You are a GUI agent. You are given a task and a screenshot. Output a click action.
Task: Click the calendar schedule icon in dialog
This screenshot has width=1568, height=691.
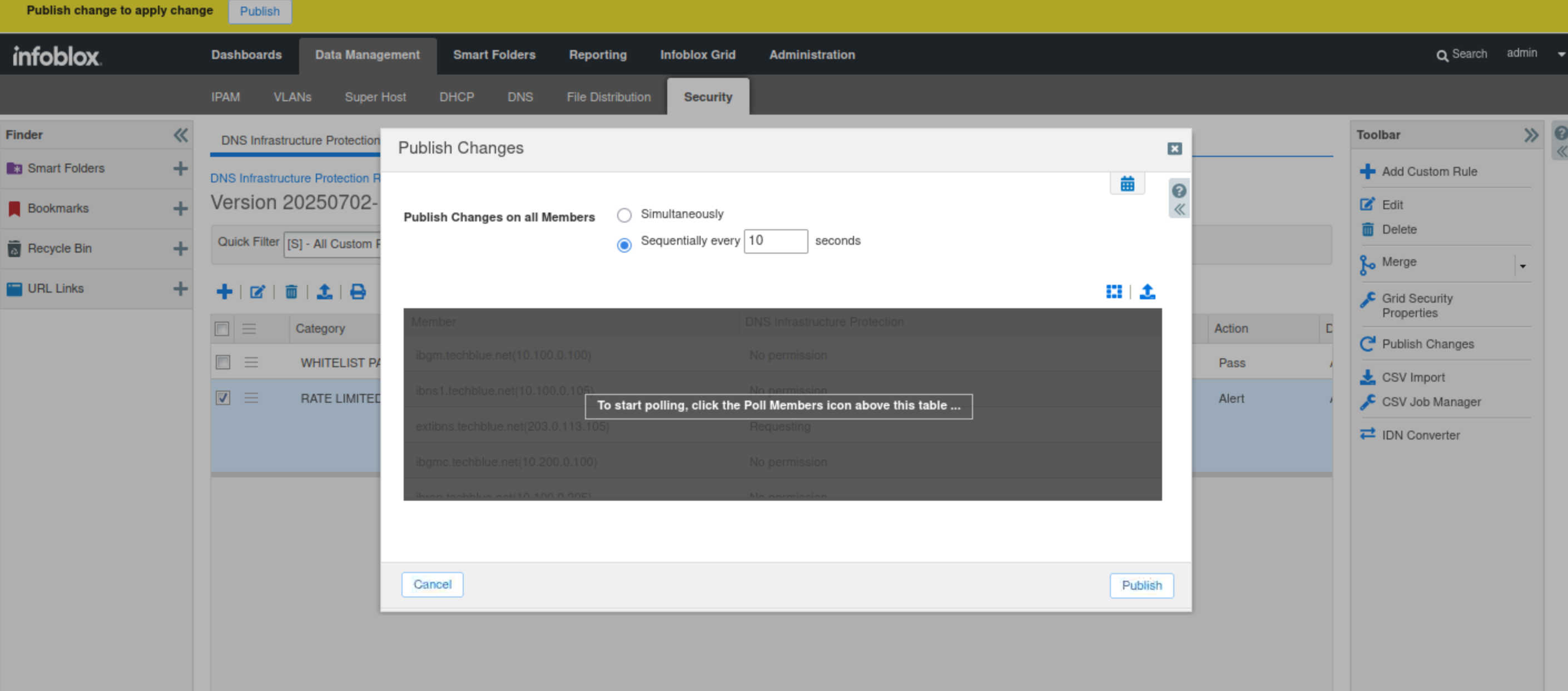(x=1127, y=183)
